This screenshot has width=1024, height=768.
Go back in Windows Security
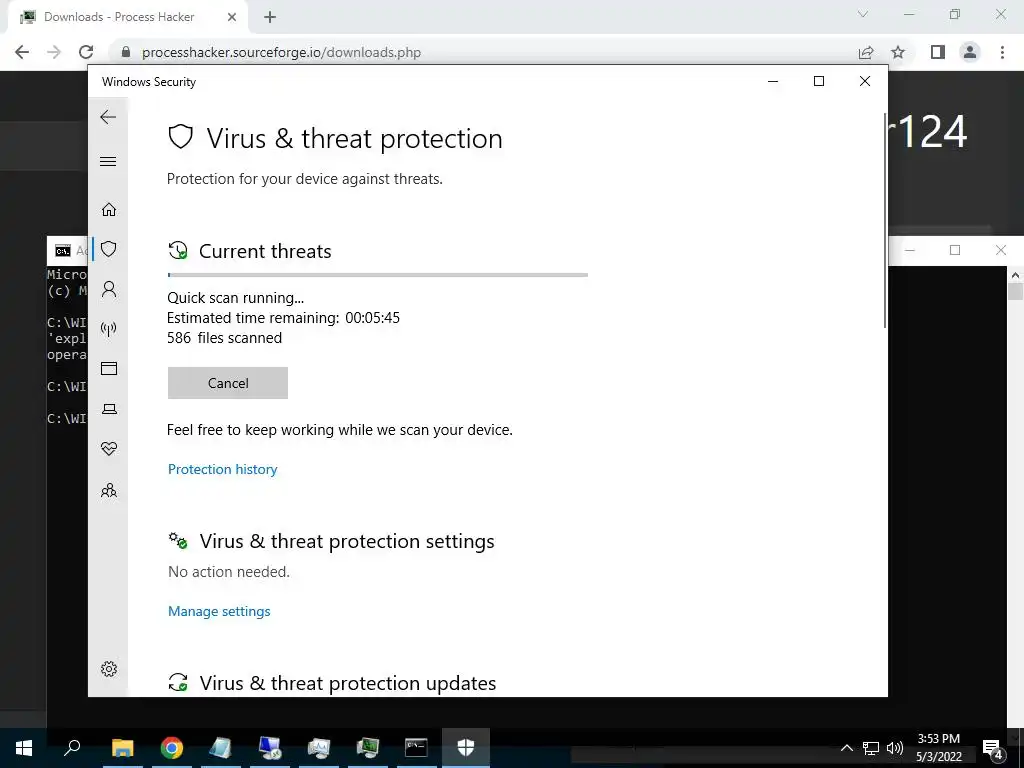pyautogui.click(x=108, y=118)
